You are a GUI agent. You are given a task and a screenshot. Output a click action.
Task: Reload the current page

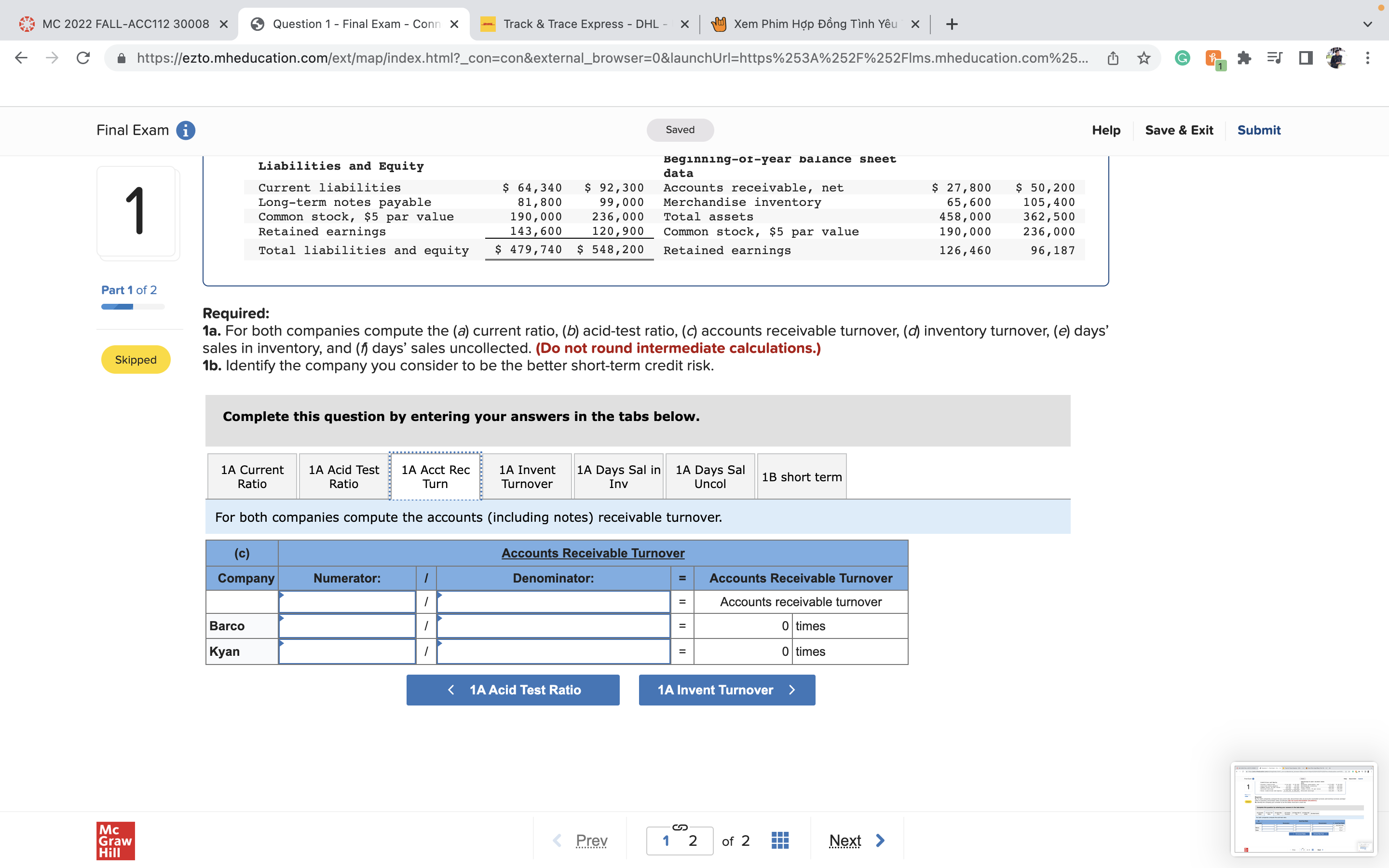tap(83, 58)
